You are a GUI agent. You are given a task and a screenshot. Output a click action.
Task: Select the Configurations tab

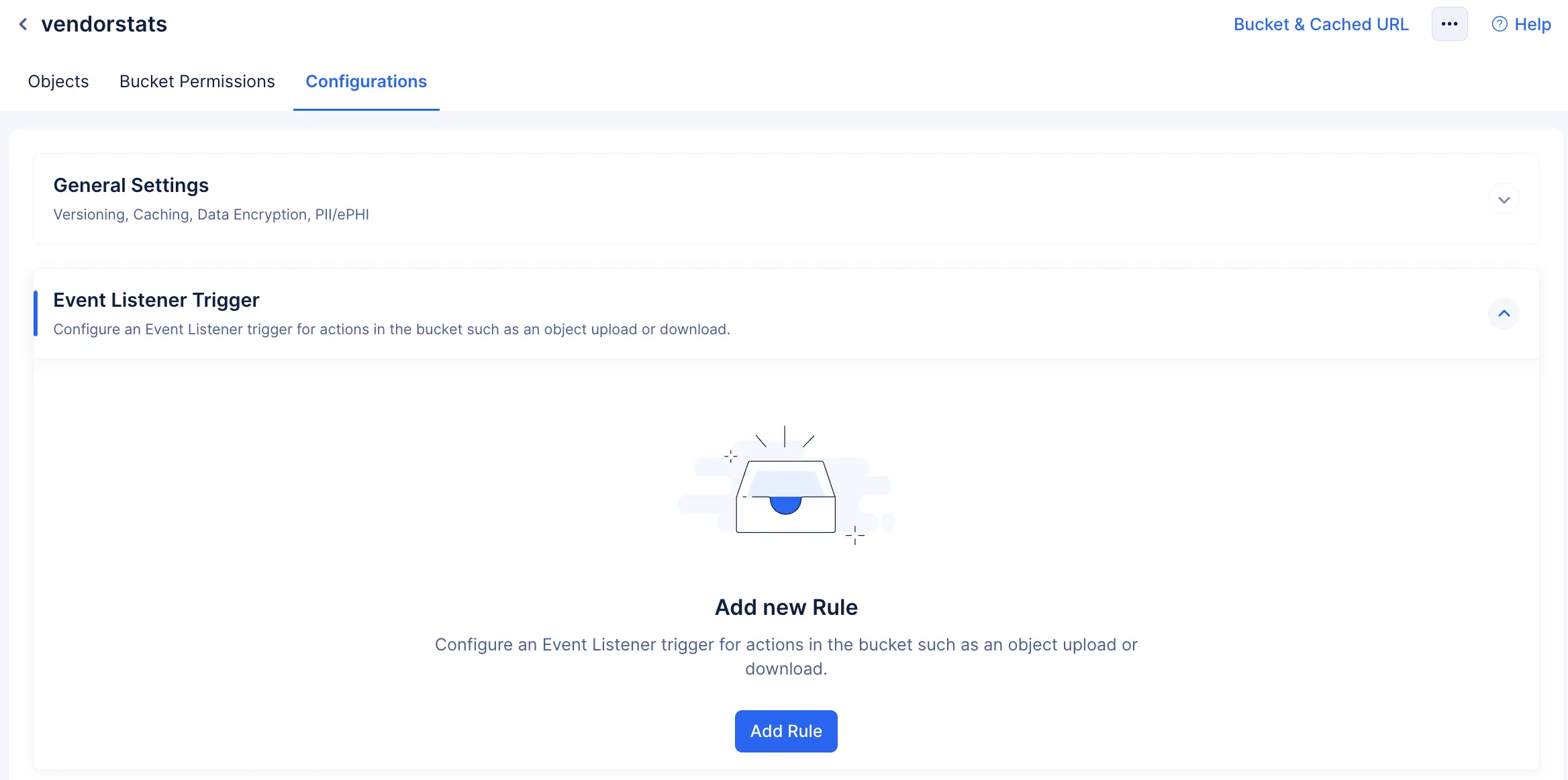[x=366, y=81]
